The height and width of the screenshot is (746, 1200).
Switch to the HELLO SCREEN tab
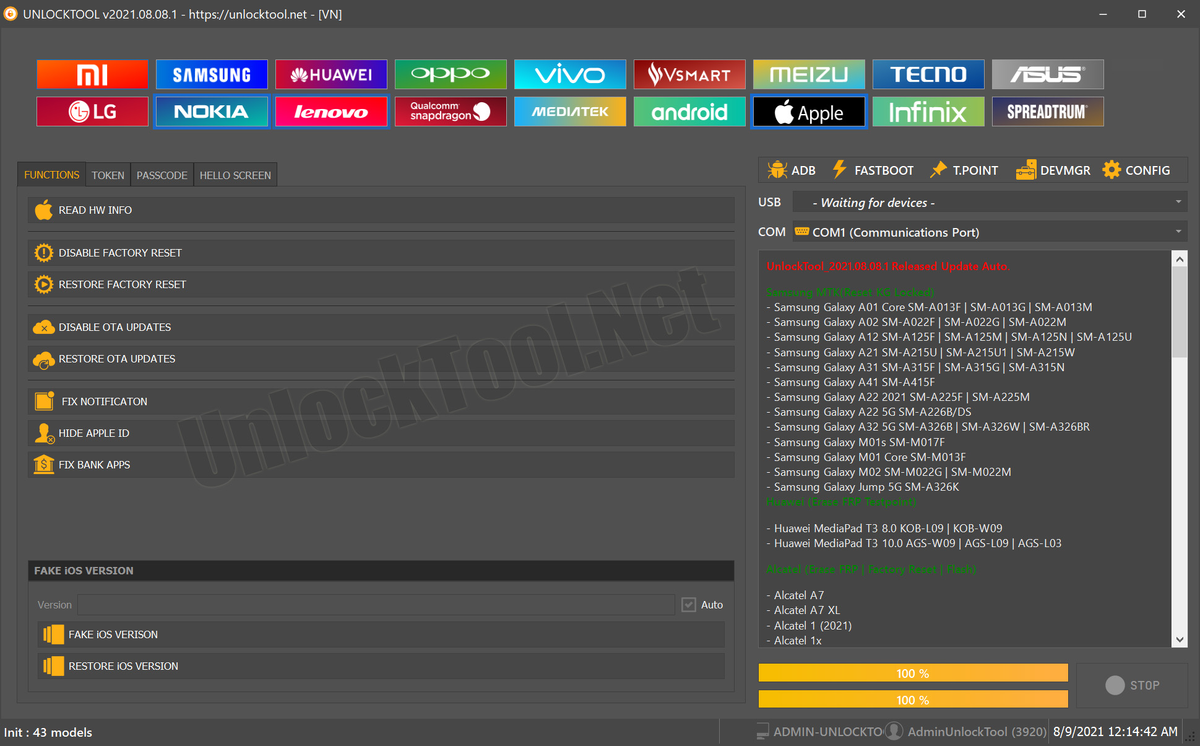click(x=235, y=175)
